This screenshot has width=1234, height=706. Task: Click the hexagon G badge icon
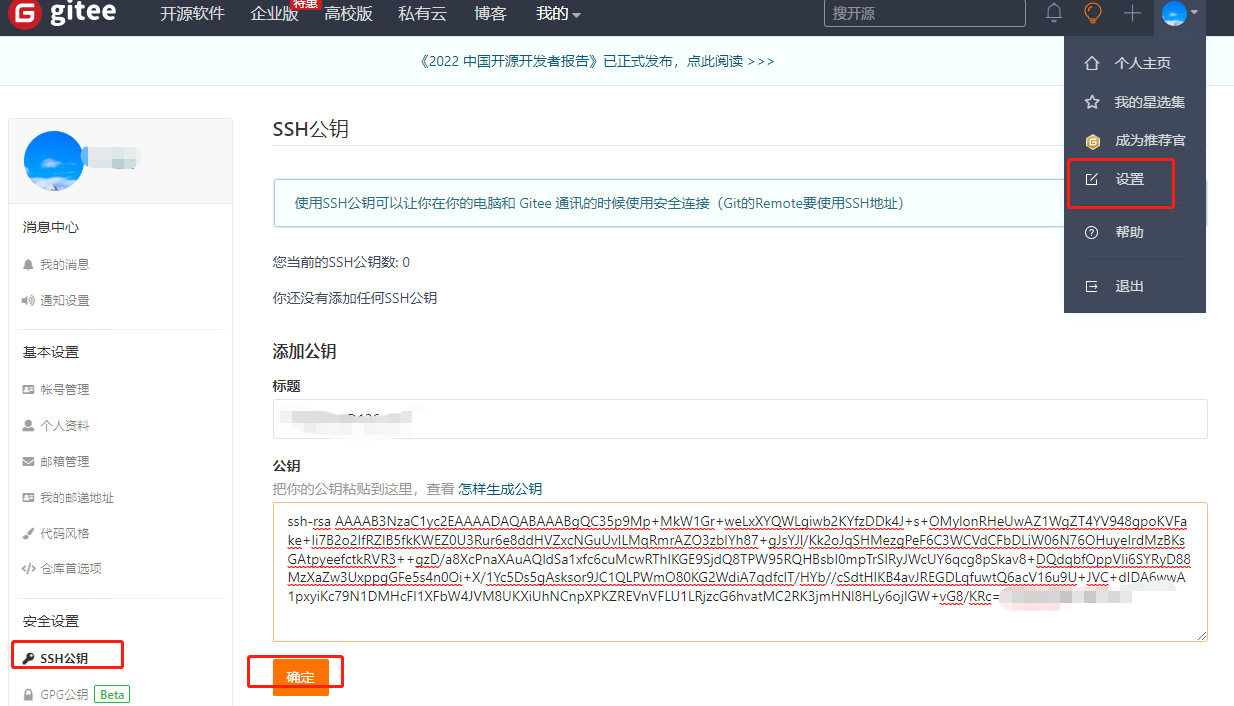tap(1092, 141)
